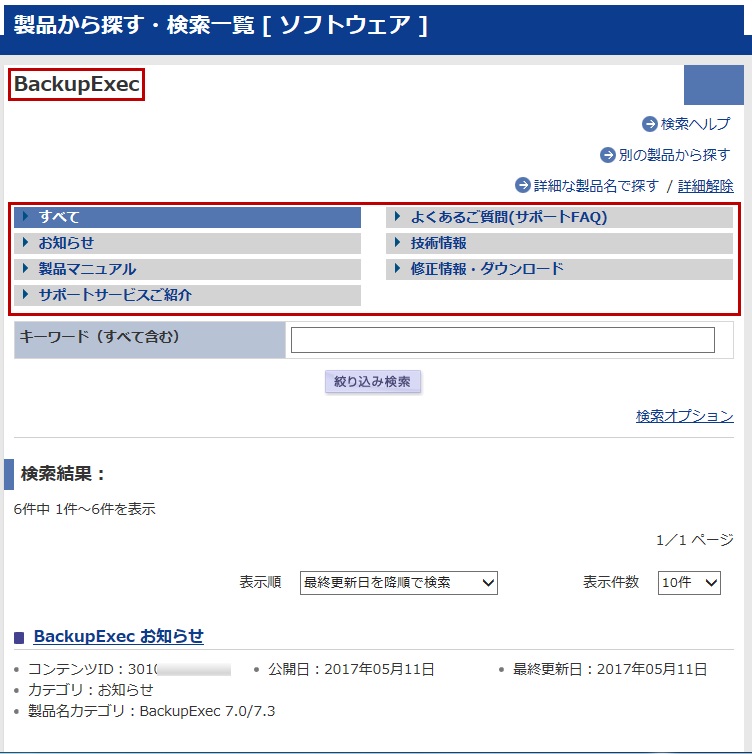Click the 公開日:2017年05月11日 text
The height and width of the screenshot is (754, 752).
(351, 669)
